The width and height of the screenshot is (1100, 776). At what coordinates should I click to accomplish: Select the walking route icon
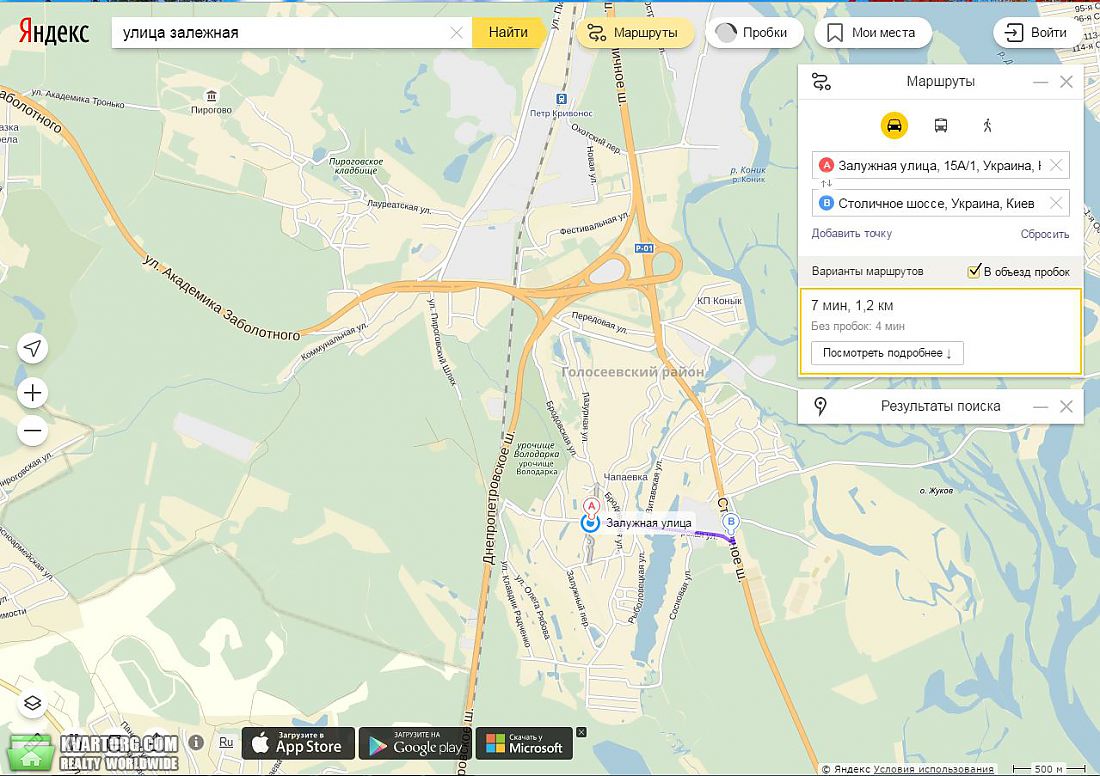coord(988,126)
